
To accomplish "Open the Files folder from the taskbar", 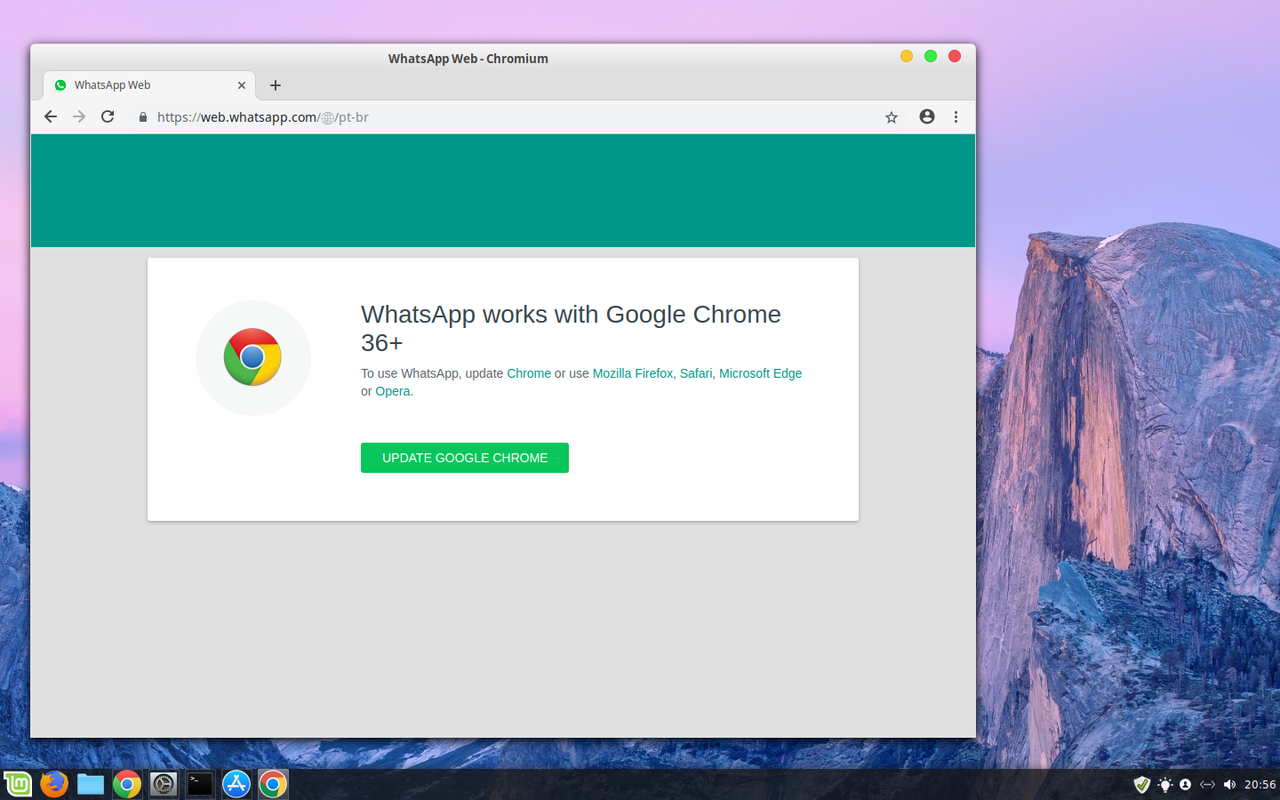I will (x=90, y=784).
